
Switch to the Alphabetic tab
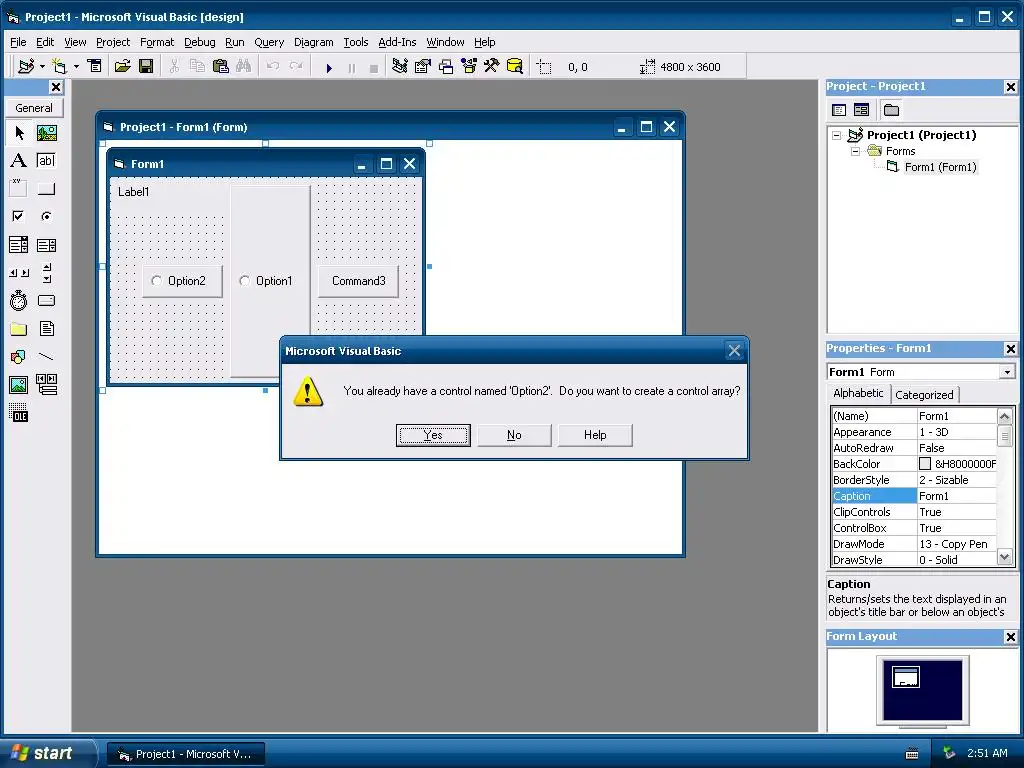[858, 393]
